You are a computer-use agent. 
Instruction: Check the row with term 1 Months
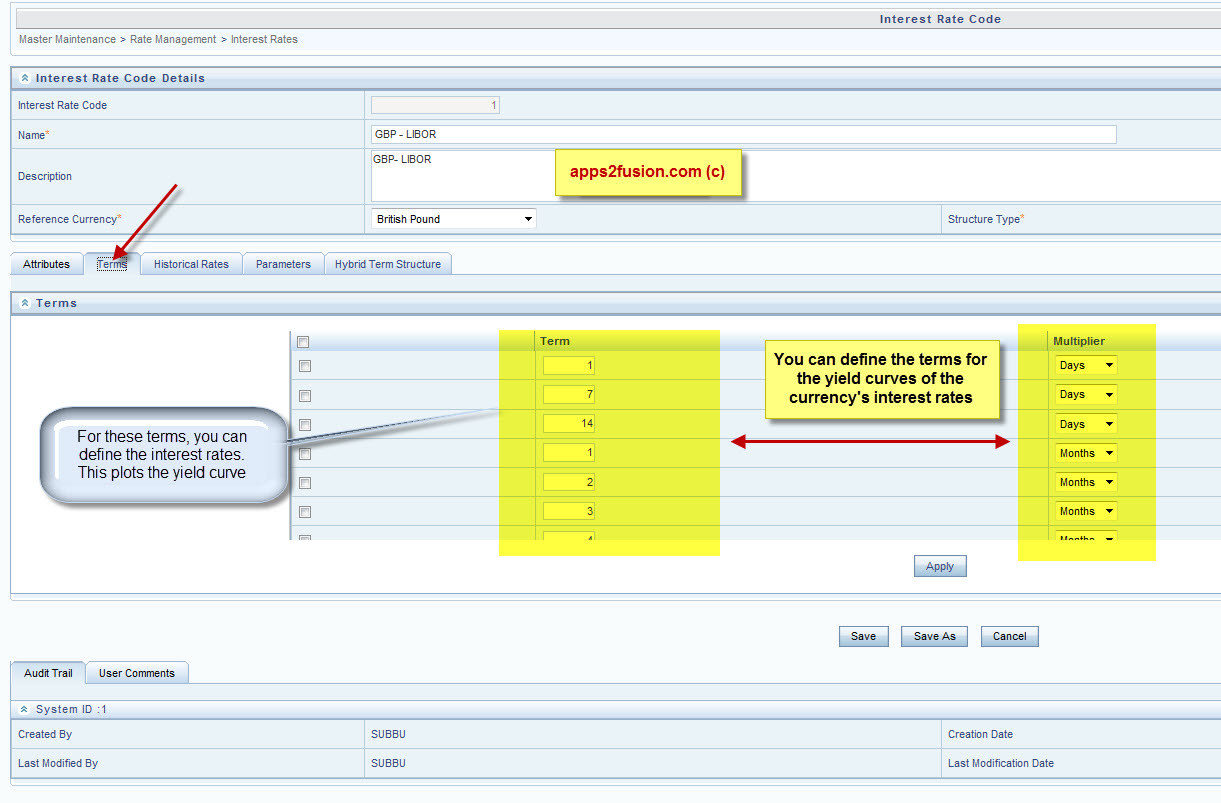pyautogui.click(x=305, y=453)
